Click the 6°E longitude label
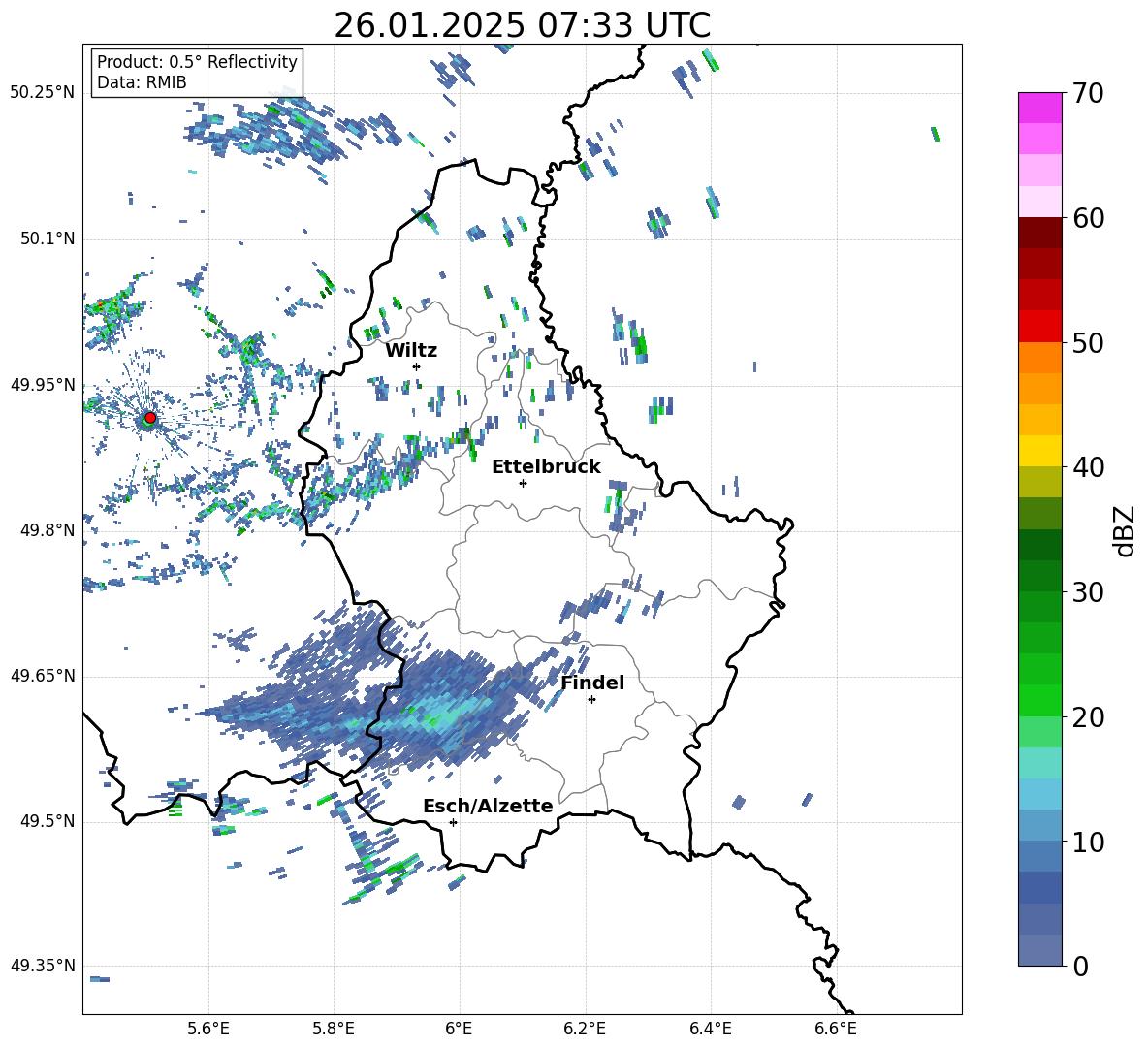Screen dimensions: 1148x1048 point(459,1029)
